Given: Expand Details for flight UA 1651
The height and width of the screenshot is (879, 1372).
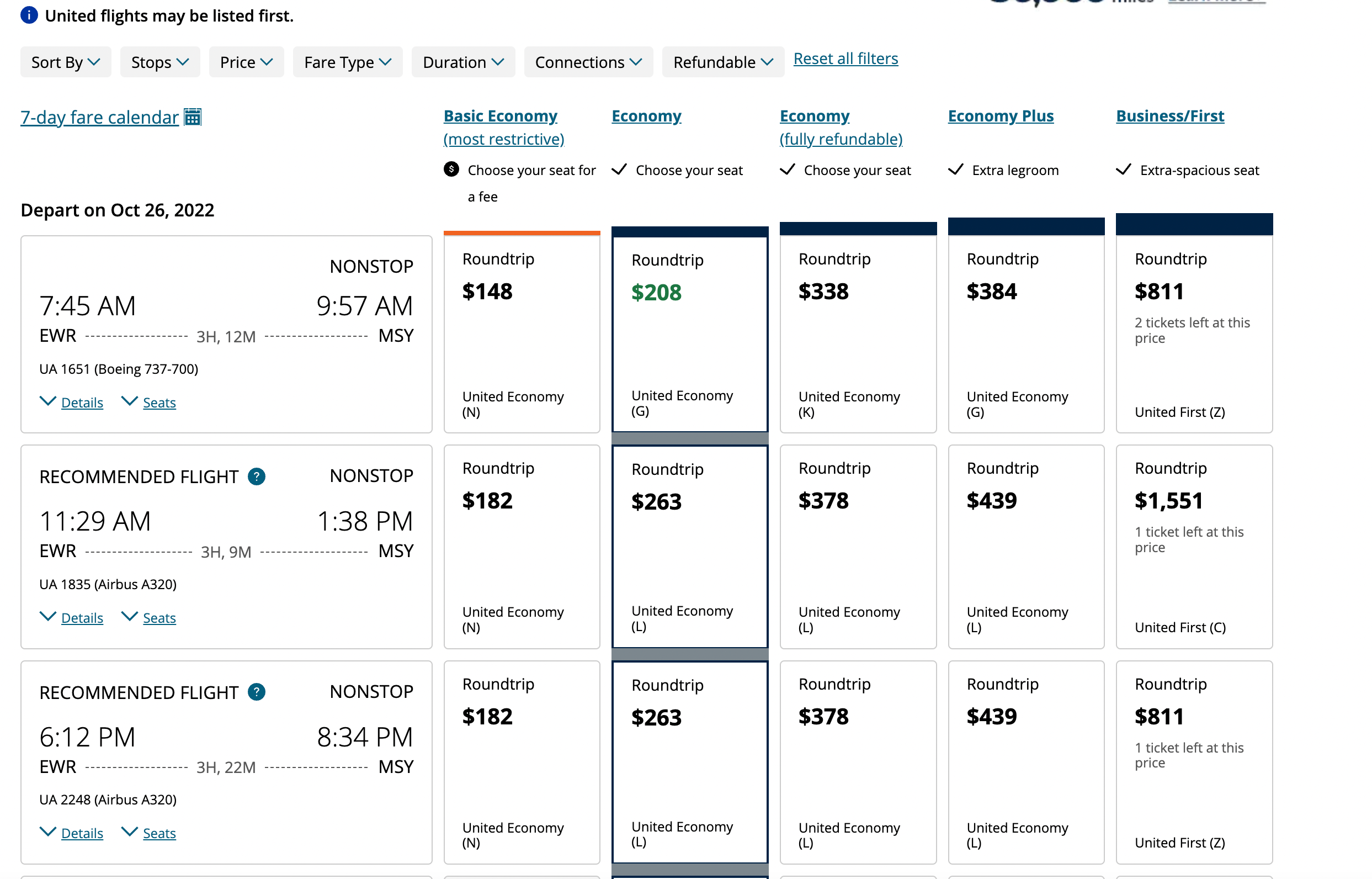Looking at the screenshot, I should 82,403.
